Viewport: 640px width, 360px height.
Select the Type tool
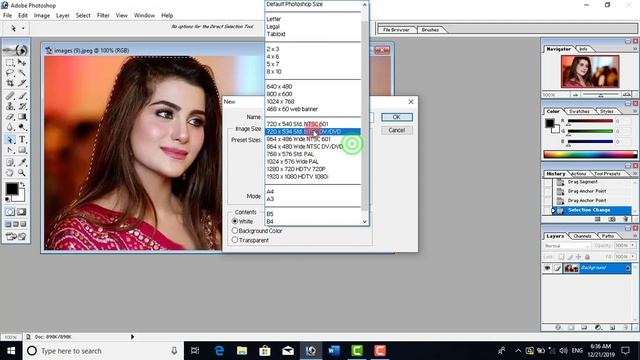click(22, 140)
